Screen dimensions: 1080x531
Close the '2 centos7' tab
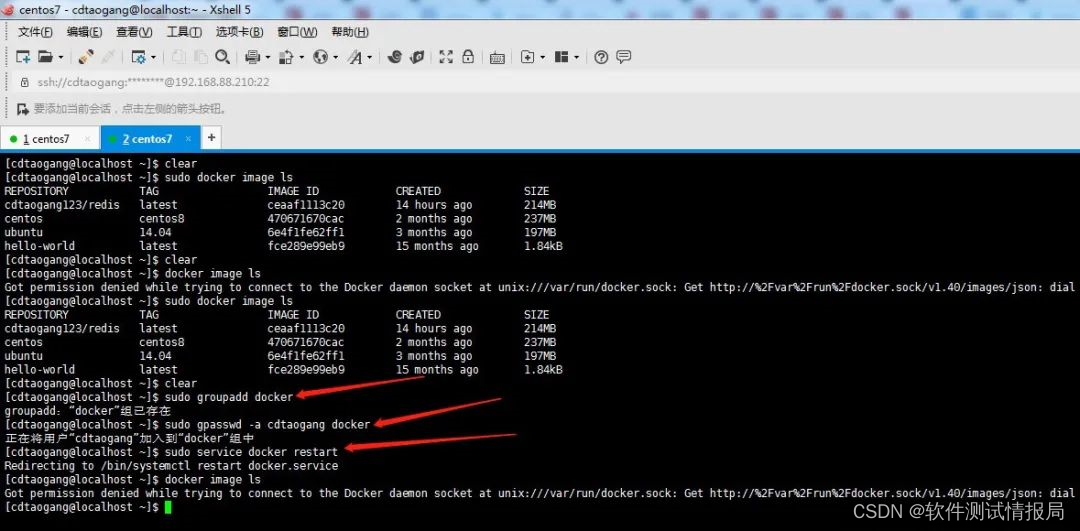coord(189,139)
